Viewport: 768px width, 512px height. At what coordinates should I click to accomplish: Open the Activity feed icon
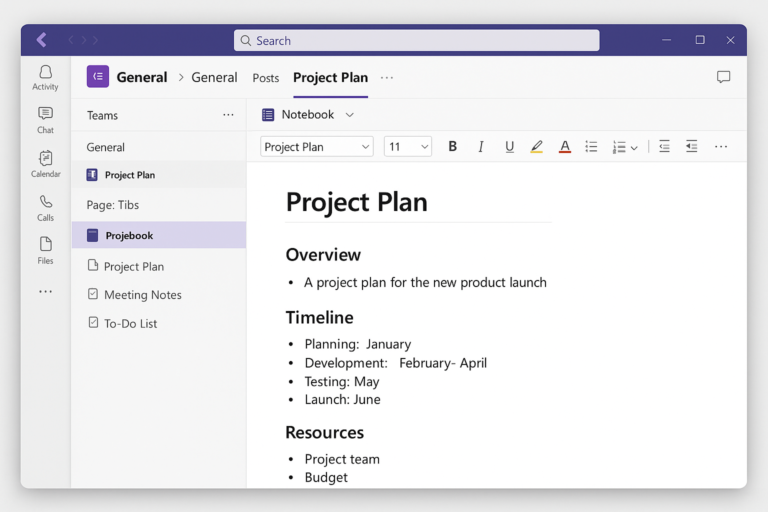[x=45, y=77]
